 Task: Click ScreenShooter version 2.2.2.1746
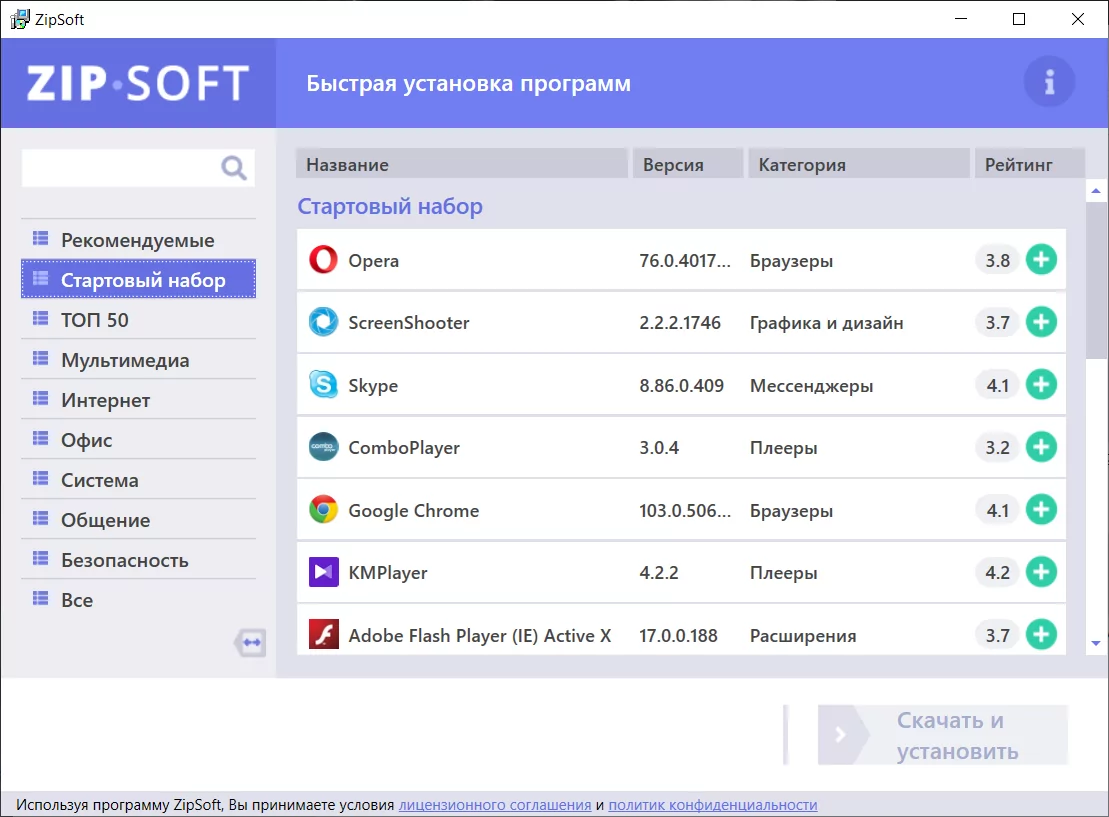coord(680,323)
